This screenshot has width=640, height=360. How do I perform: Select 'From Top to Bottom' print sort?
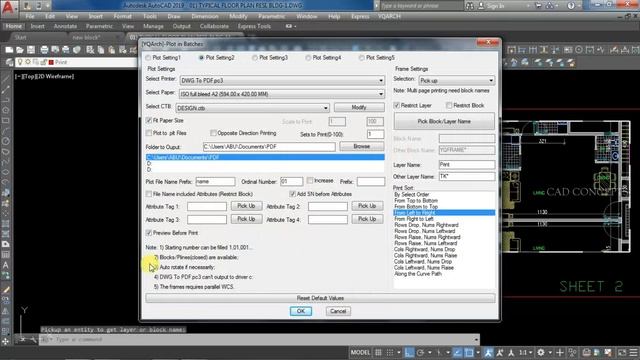click(416, 201)
